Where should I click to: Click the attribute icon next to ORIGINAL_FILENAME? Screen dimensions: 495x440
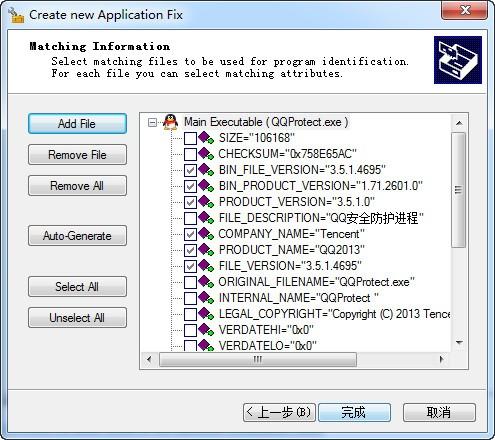(206, 282)
